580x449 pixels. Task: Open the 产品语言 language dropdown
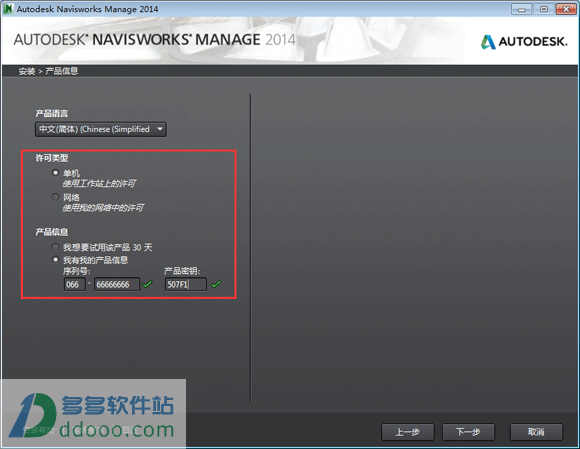pyautogui.click(x=101, y=129)
